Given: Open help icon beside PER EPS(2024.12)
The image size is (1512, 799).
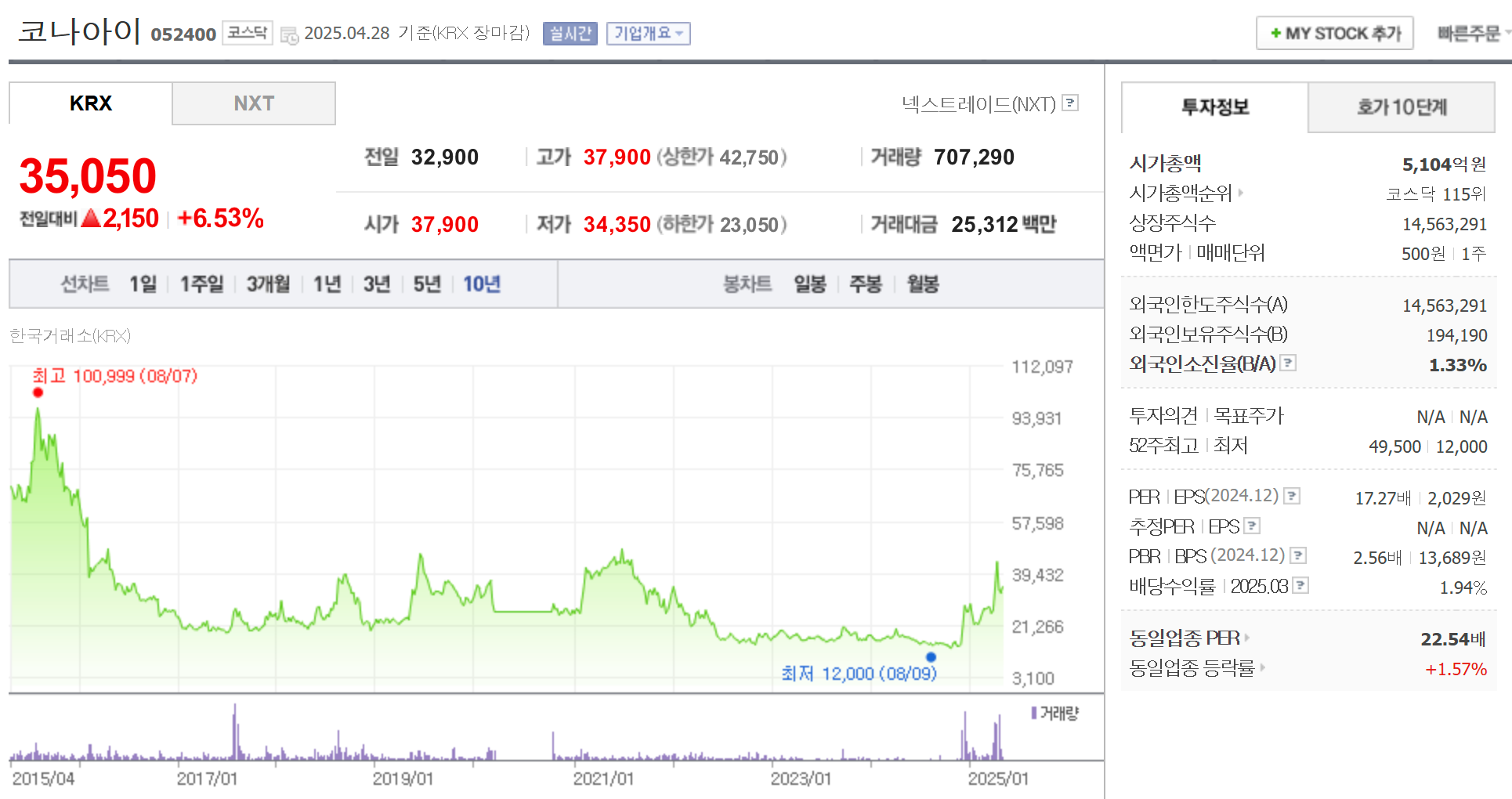Looking at the screenshot, I should coord(1293,496).
